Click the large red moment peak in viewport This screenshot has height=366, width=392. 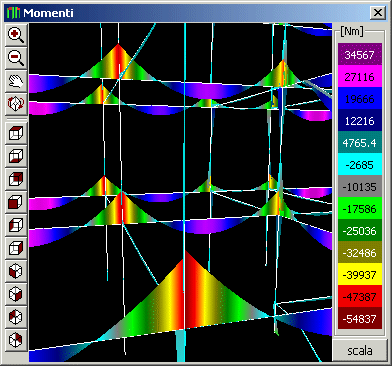tap(184, 295)
